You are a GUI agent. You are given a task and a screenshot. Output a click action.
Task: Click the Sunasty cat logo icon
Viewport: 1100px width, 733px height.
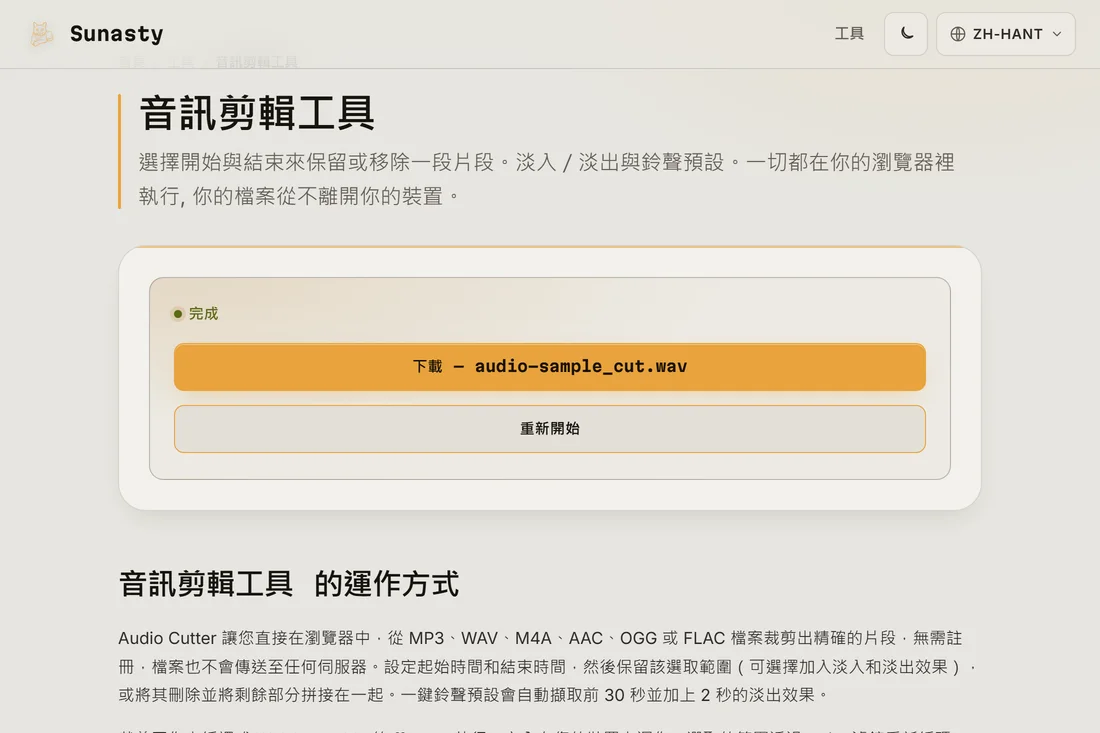pos(41,34)
